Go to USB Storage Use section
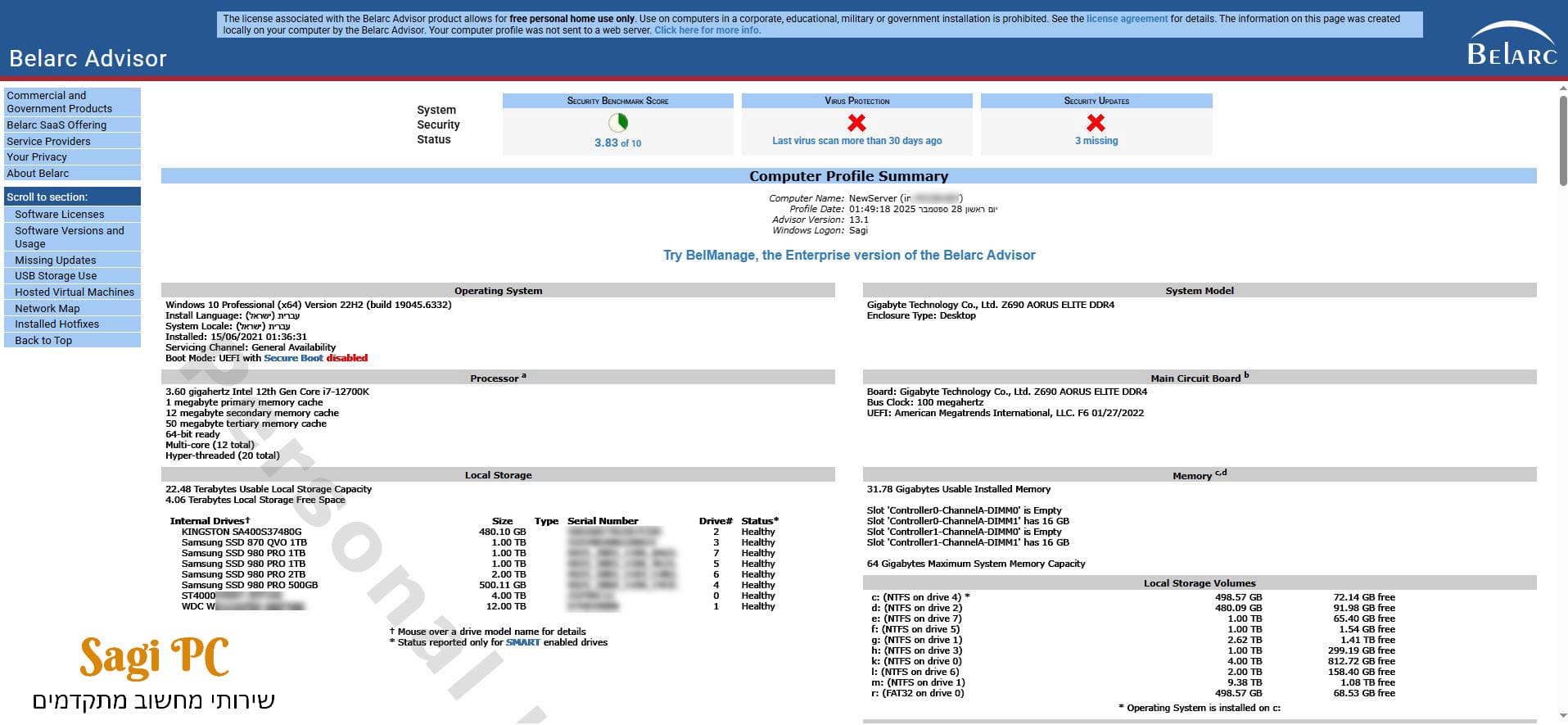The image size is (1568, 725). tap(56, 276)
